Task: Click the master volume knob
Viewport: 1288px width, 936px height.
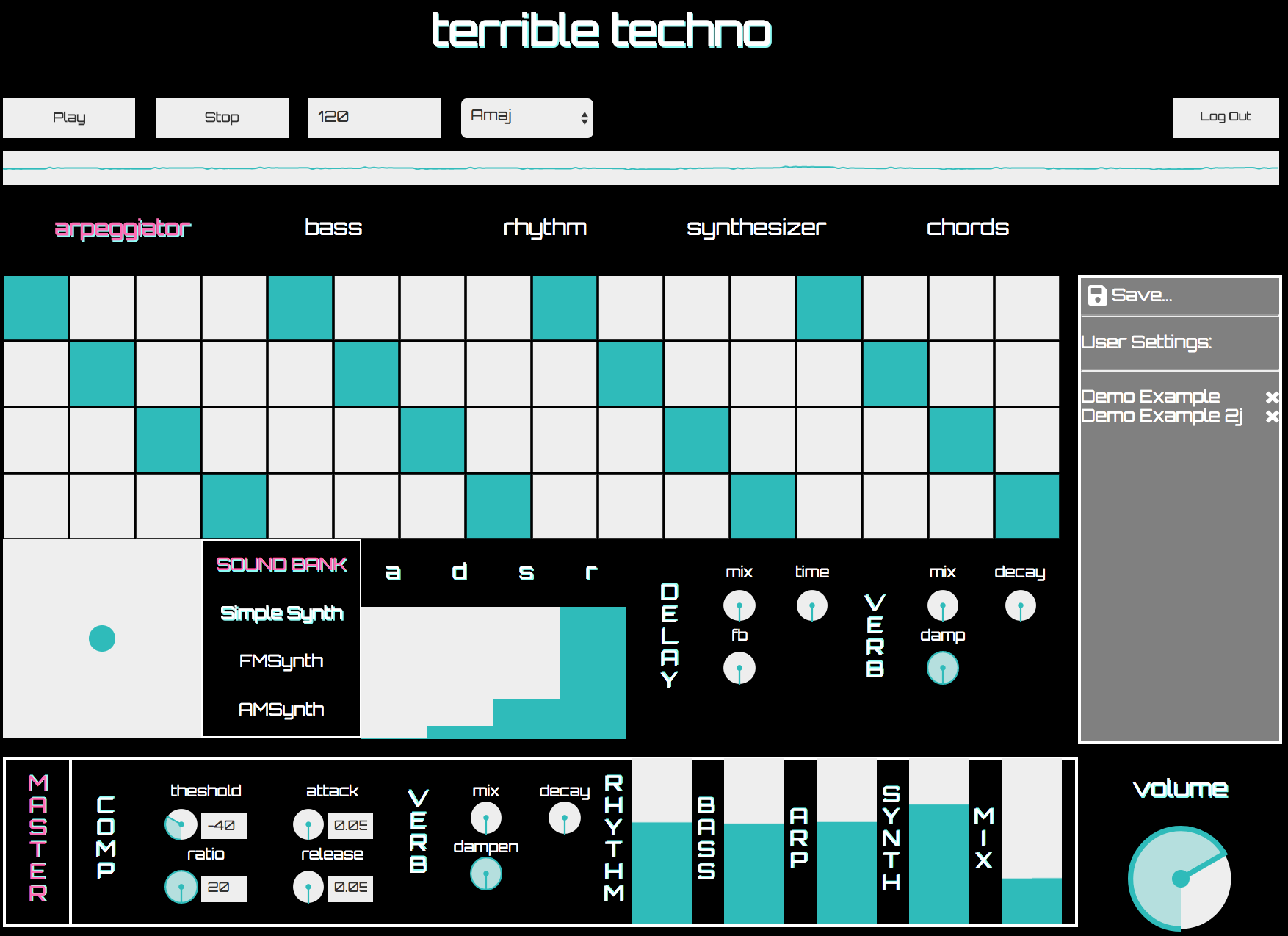Action: pyautogui.click(x=1180, y=878)
